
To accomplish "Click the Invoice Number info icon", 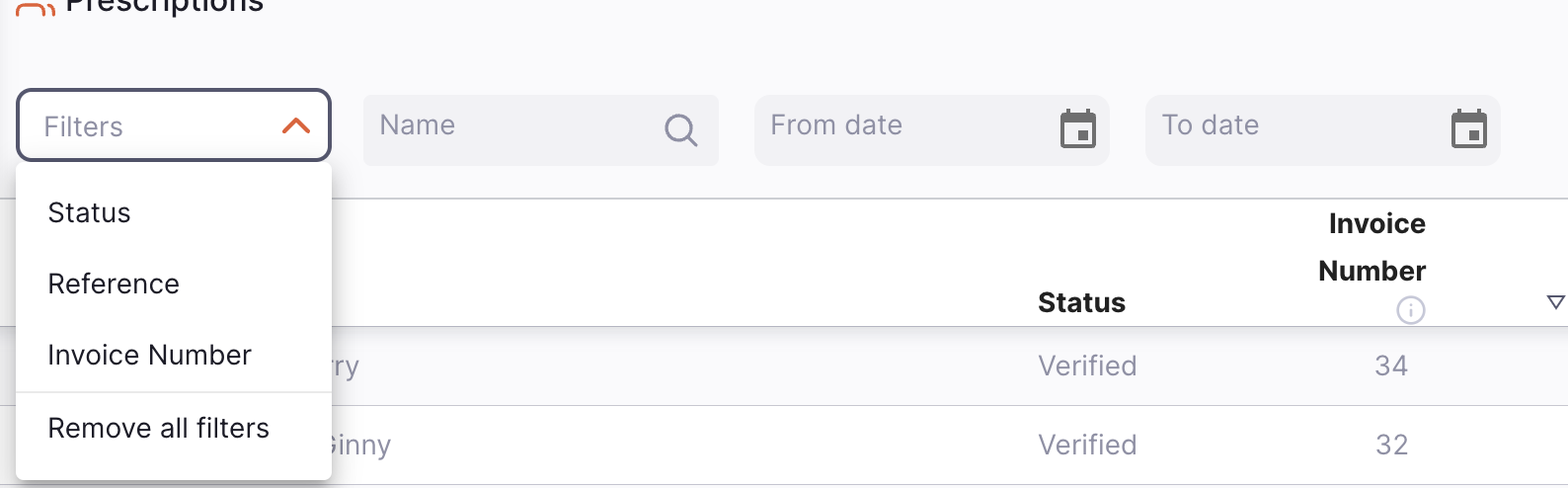I will 1411,310.
